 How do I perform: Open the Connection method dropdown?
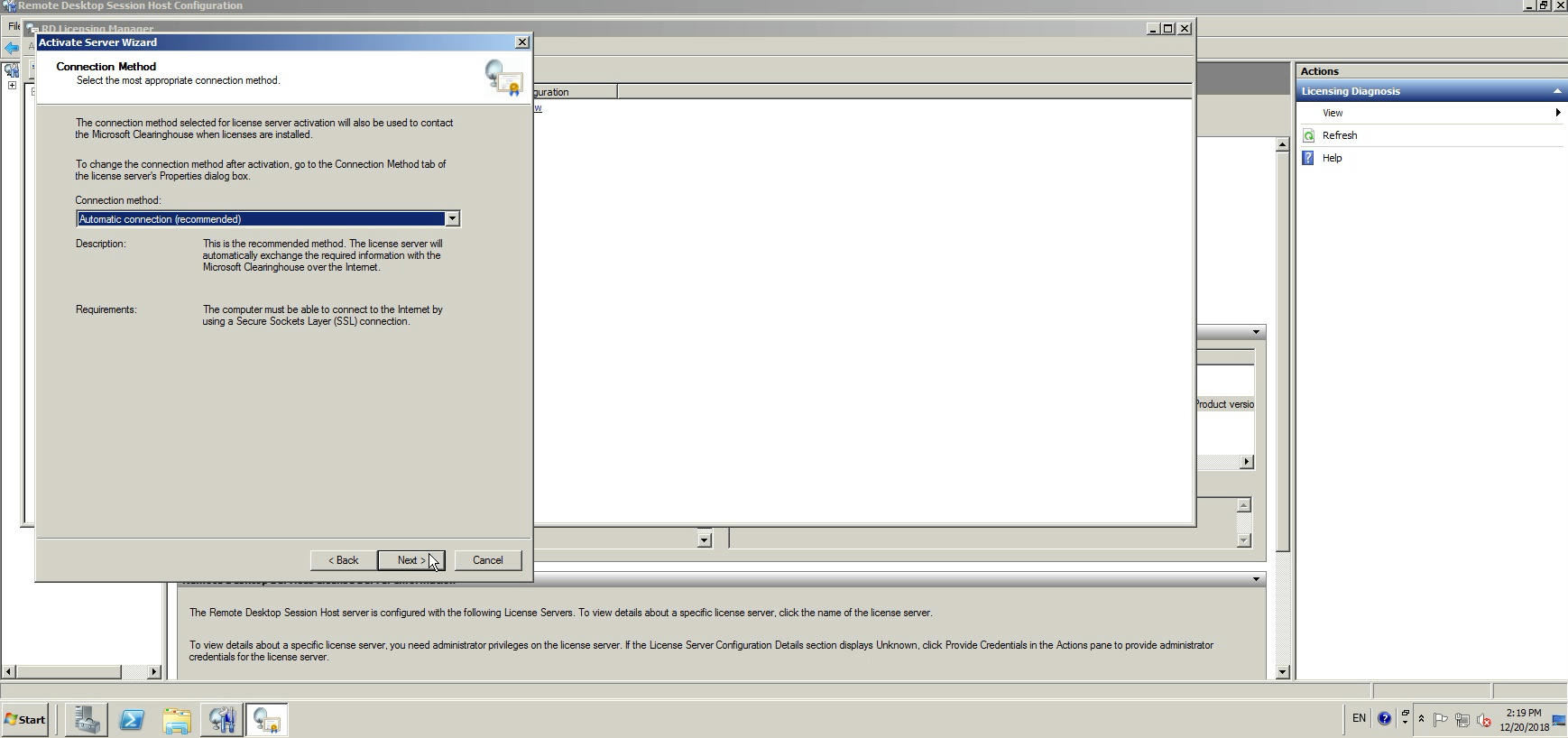pos(452,219)
